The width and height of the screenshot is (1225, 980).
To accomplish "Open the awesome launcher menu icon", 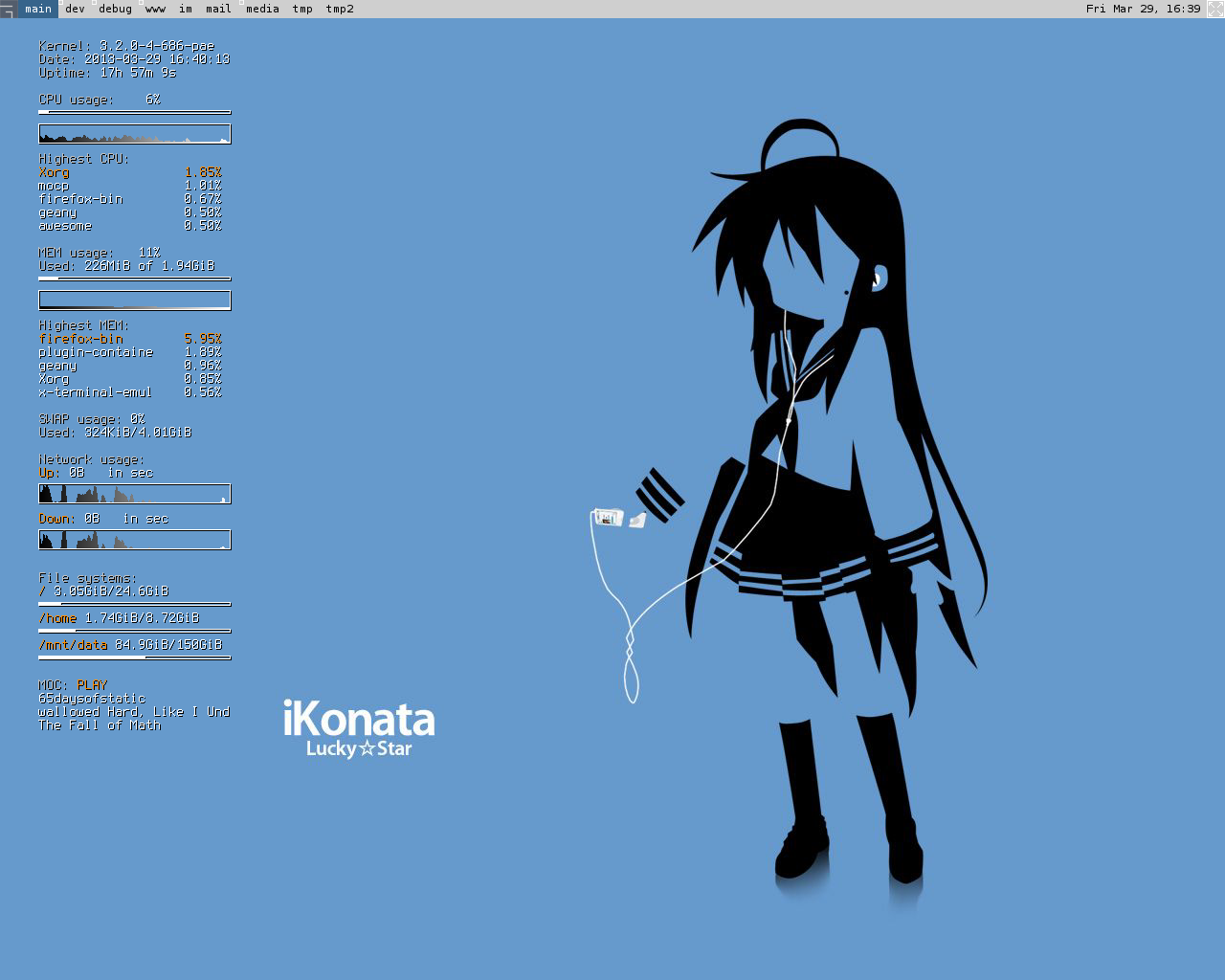I will coord(9,9).
